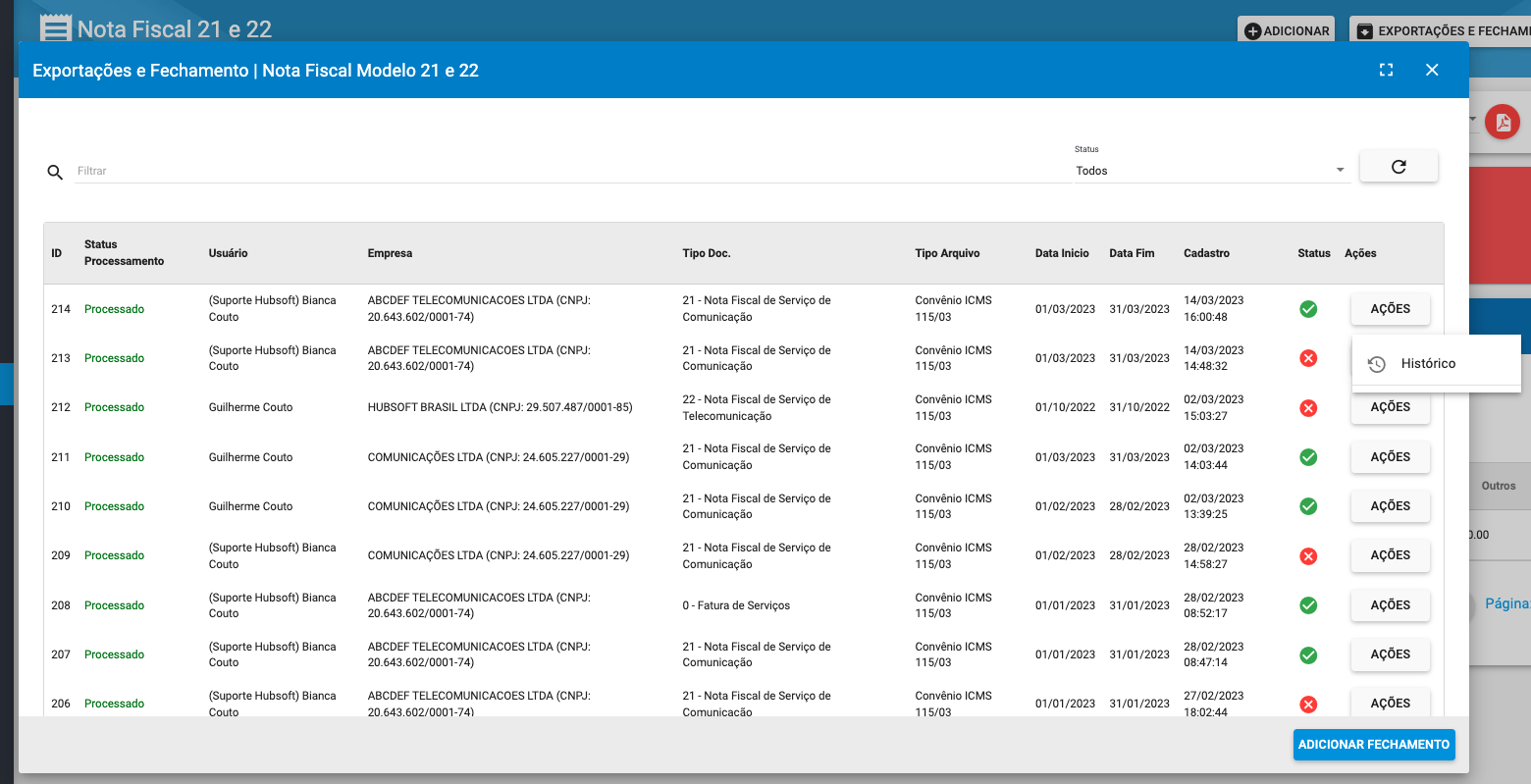Click '22 - Nota Fiscal de Serviço de Telecomunicação' cell
1531x784 pixels.
[757, 407]
